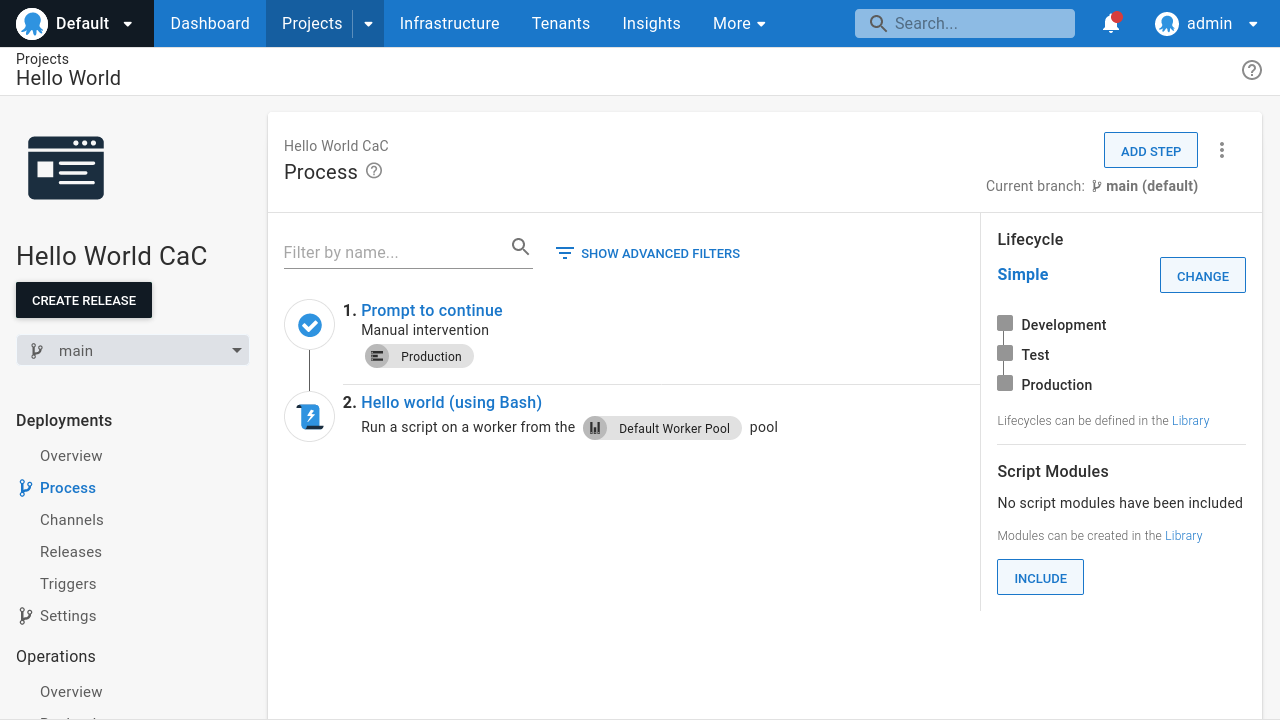Open the overflow menu beside ADD STEP
Image resolution: width=1280 pixels, height=720 pixels.
(x=1222, y=149)
